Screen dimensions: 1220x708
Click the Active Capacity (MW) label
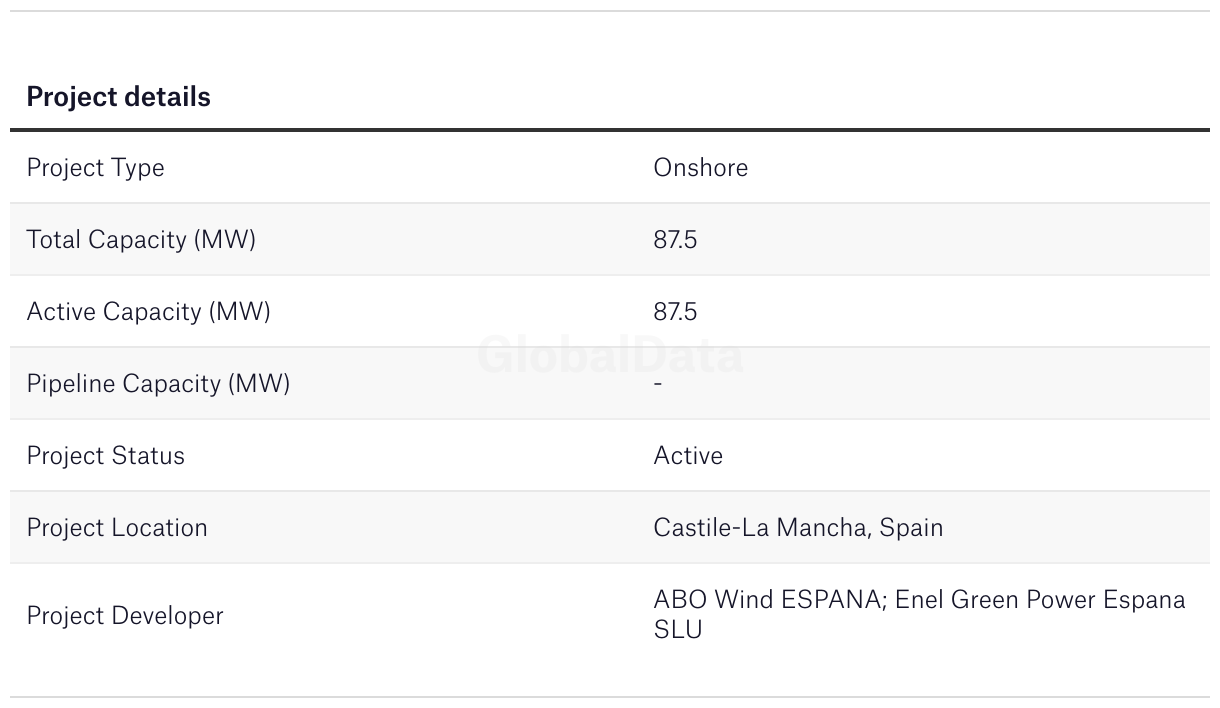click(148, 312)
